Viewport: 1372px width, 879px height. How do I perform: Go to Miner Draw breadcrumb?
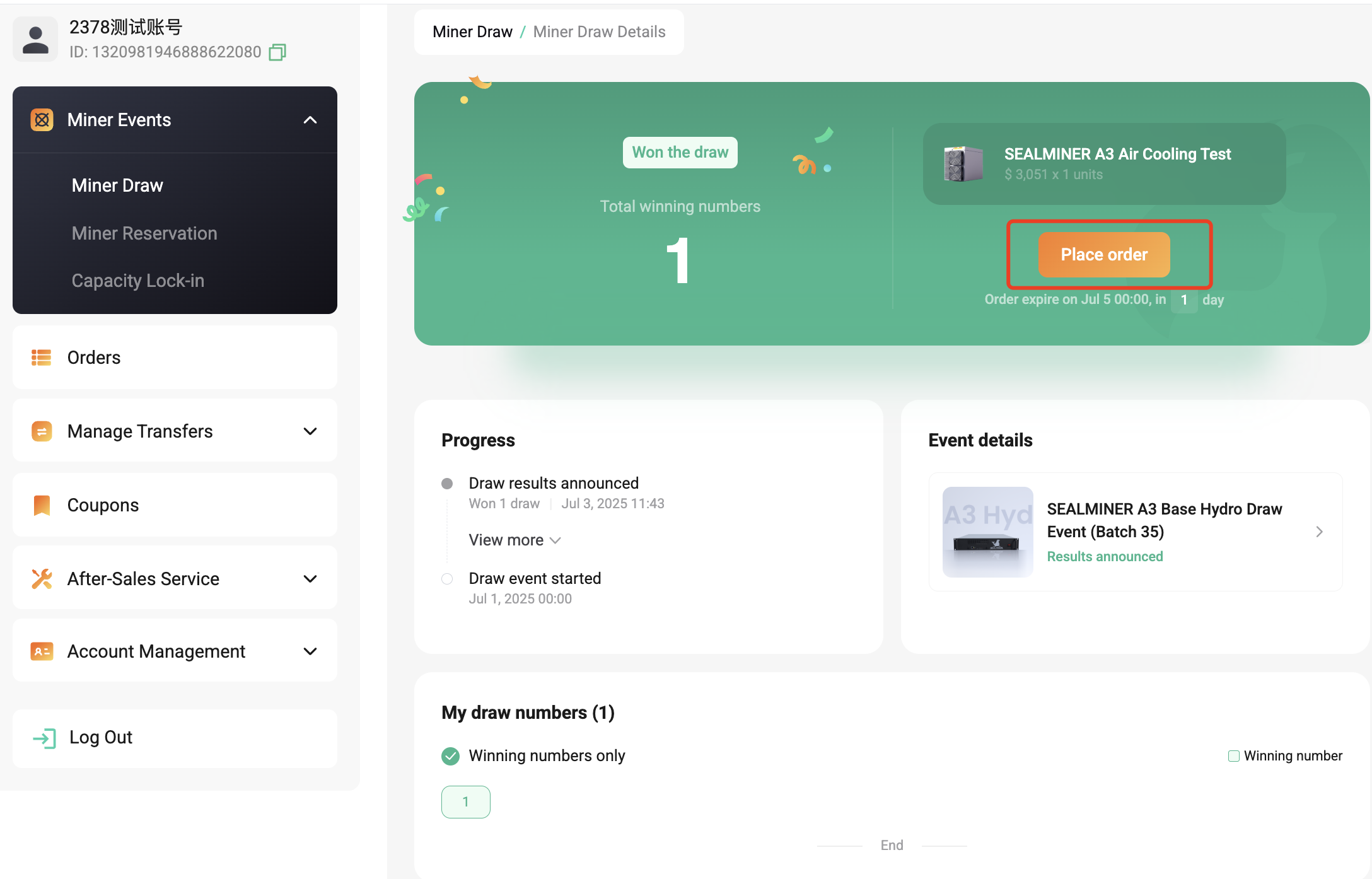coord(472,32)
